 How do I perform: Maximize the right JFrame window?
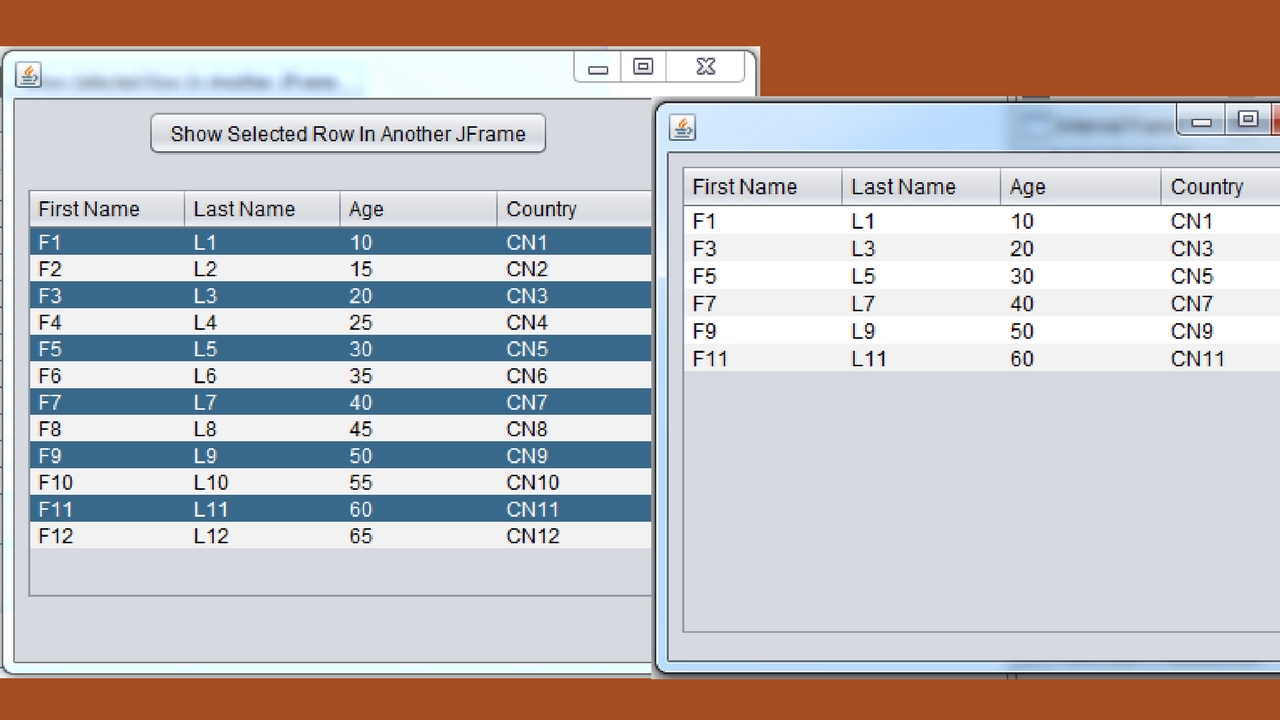click(1247, 119)
